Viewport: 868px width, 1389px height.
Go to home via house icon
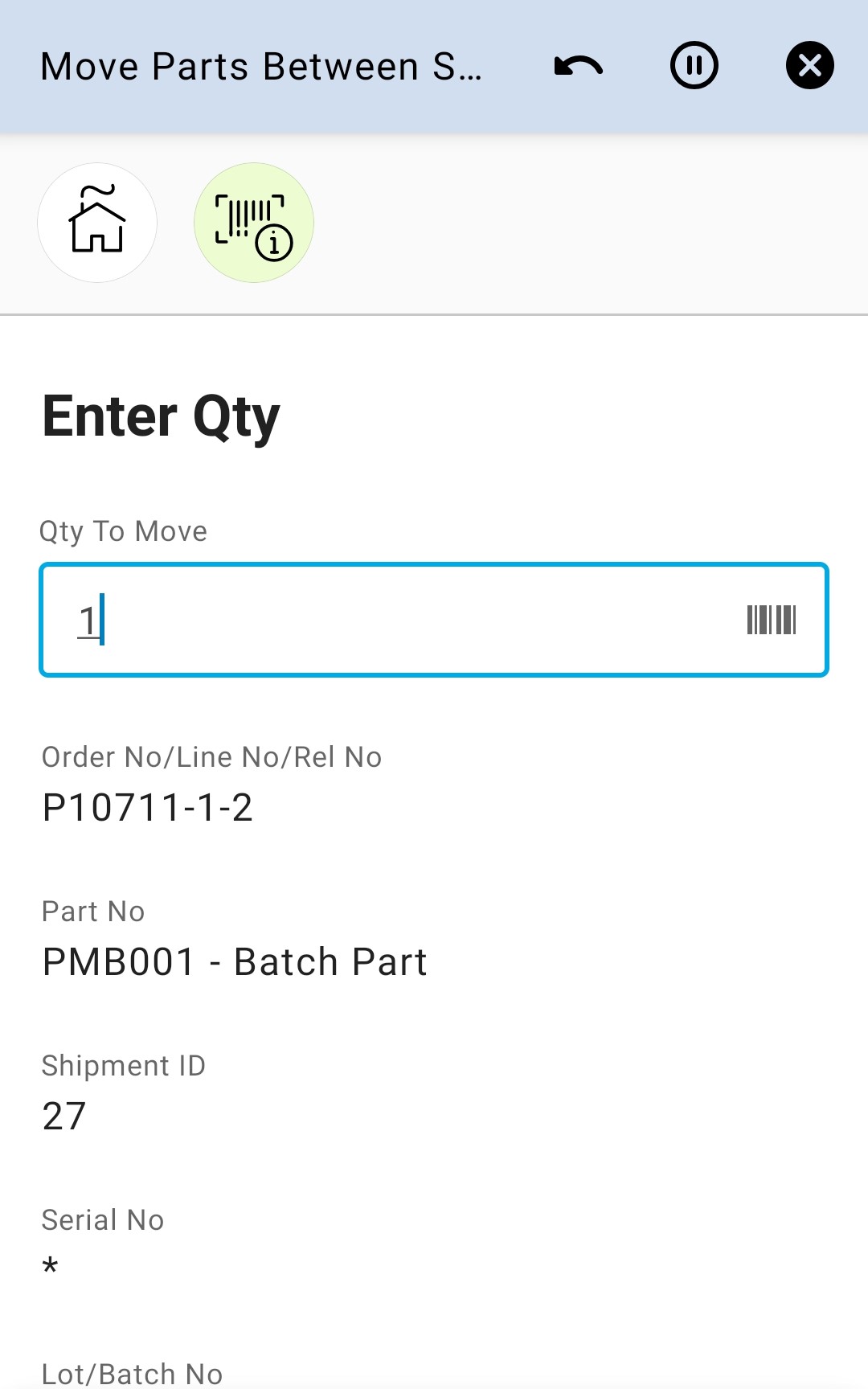[x=97, y=223]
